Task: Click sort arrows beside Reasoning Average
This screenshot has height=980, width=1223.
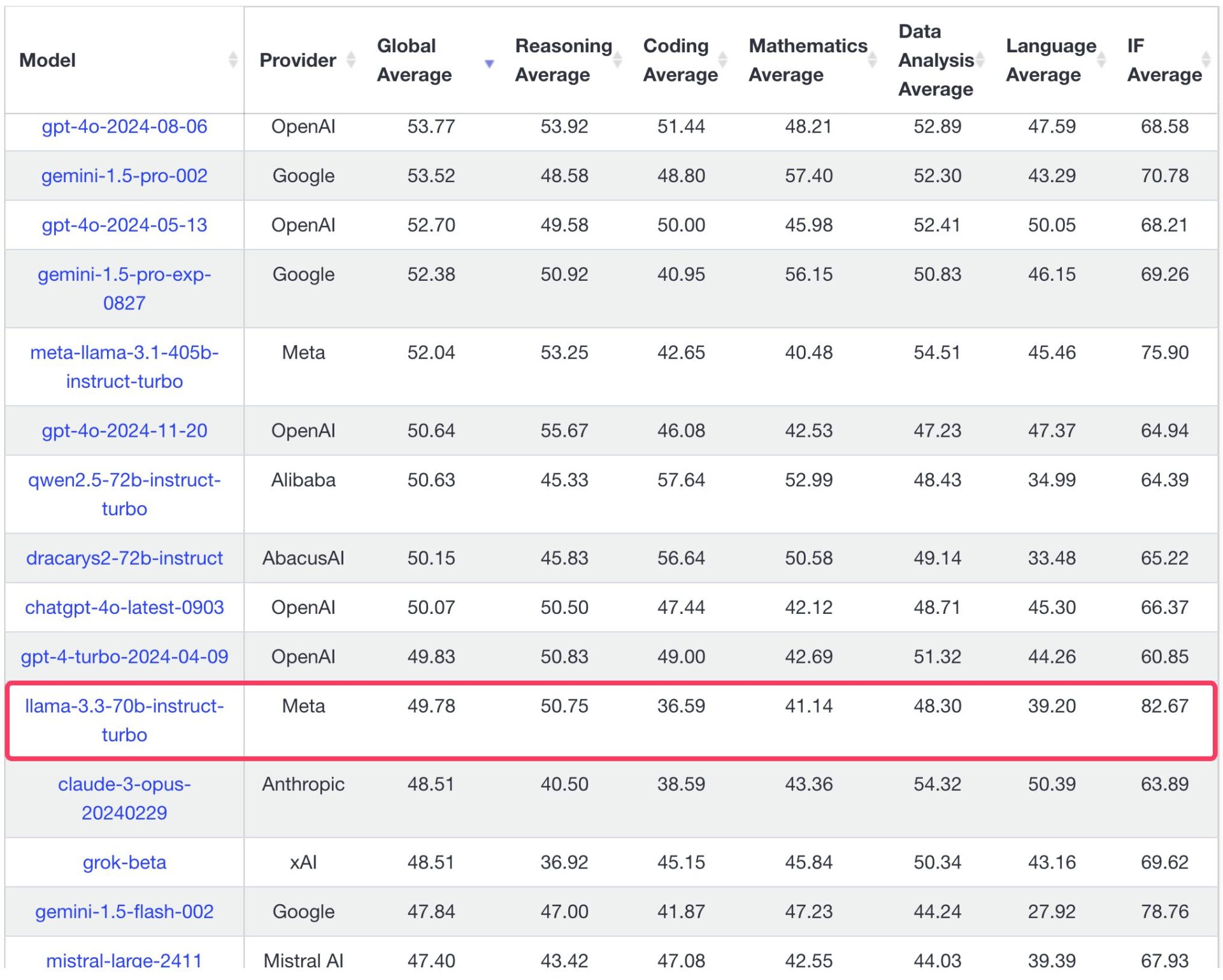Action: pyautogui.click(x=617, y=60)
